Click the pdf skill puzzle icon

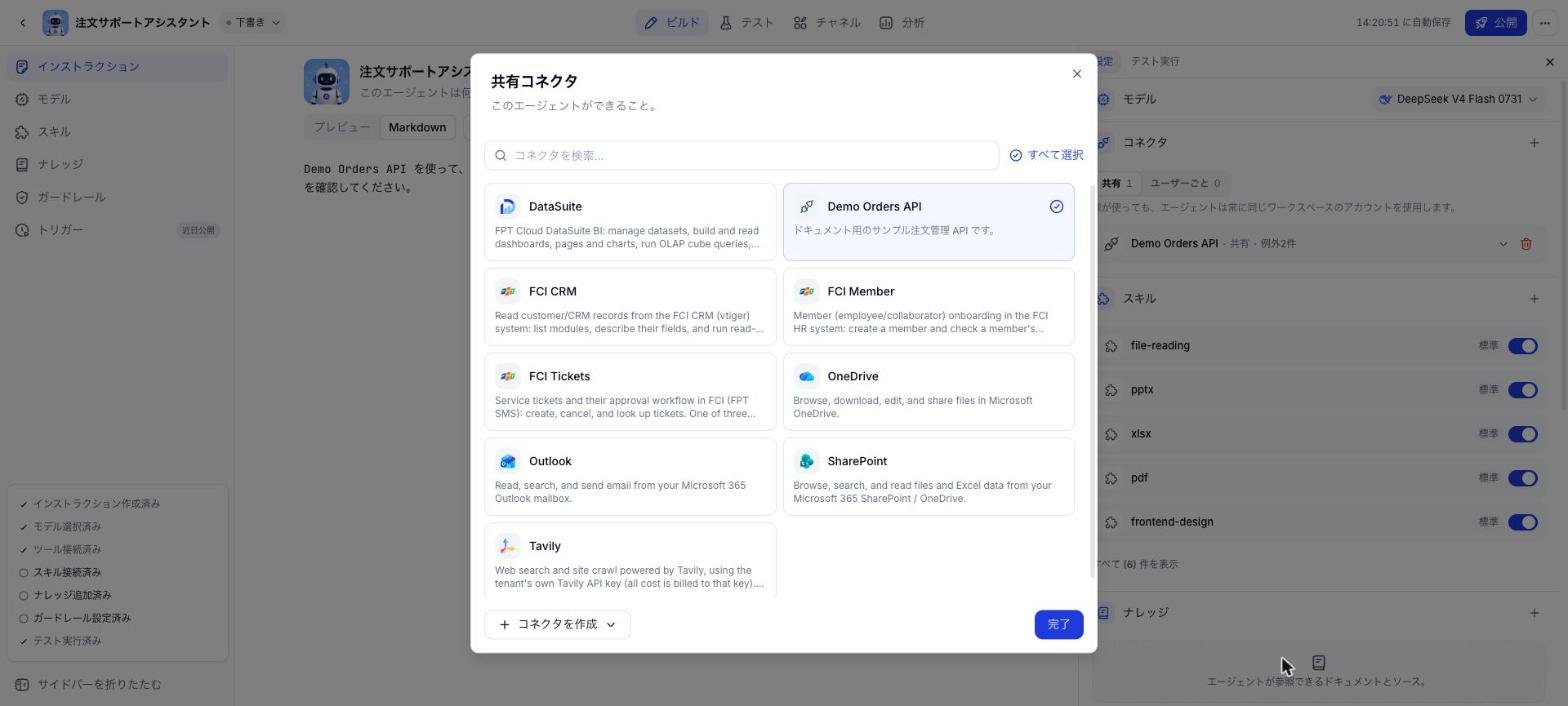coord(1111,478)
